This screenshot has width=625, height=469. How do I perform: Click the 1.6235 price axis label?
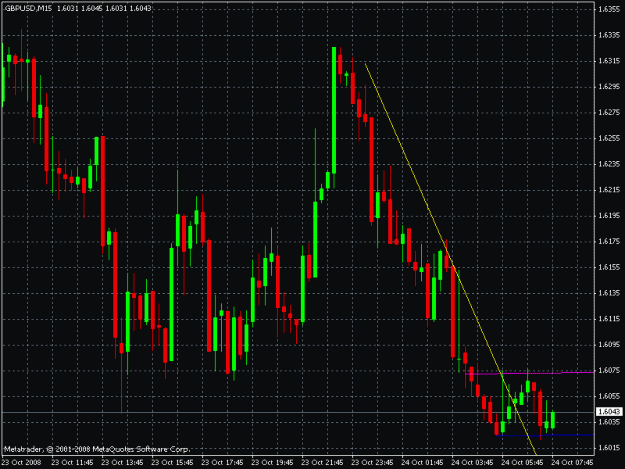609,164
